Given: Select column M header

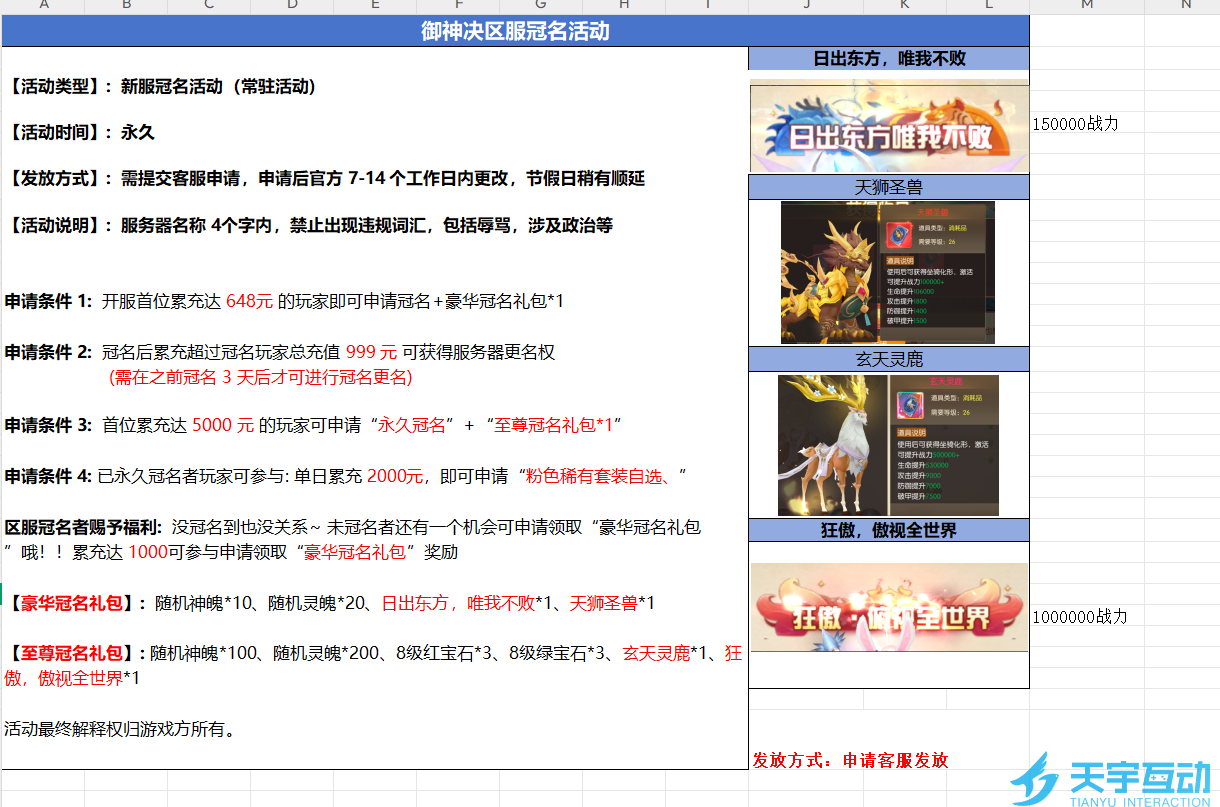Looking at the screenshot, I should point(1087,6).
